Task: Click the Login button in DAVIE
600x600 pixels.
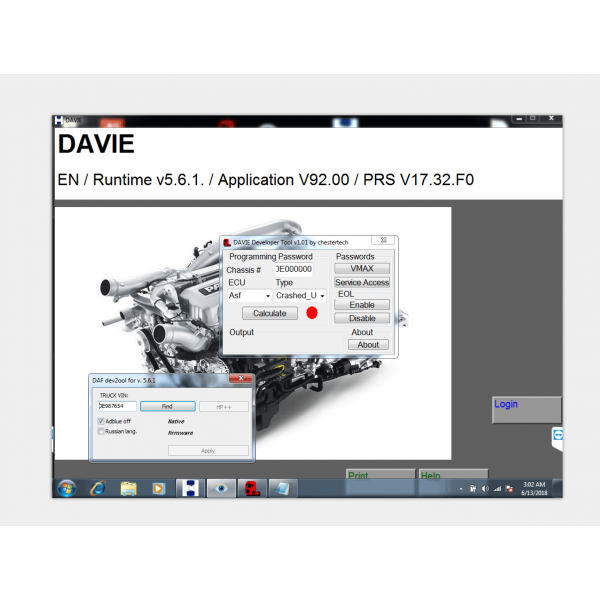Action: coord(527,410)
